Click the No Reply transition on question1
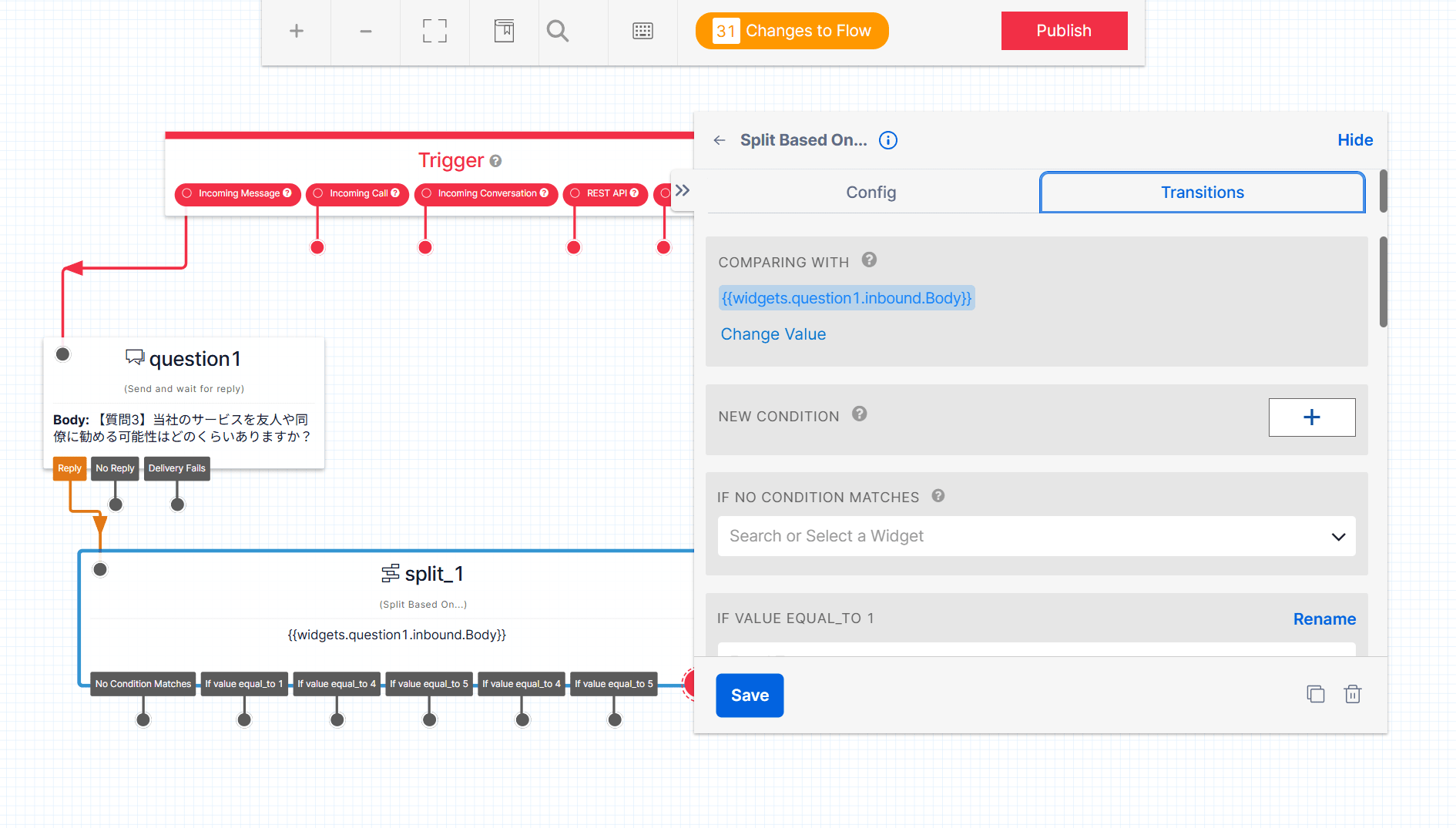This screenshot has height=828, width=1456. pyautogui.click(x=115, y=468)
